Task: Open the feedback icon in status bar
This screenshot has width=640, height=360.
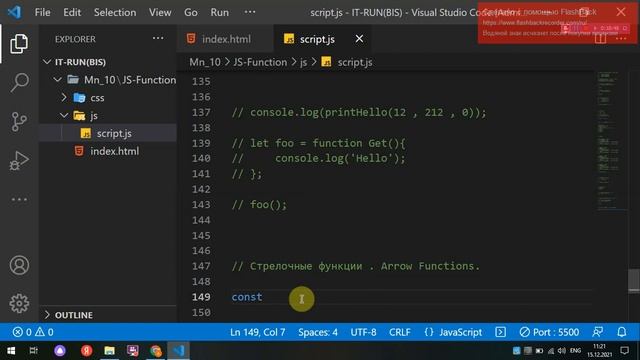Action: tap(598, 332)
